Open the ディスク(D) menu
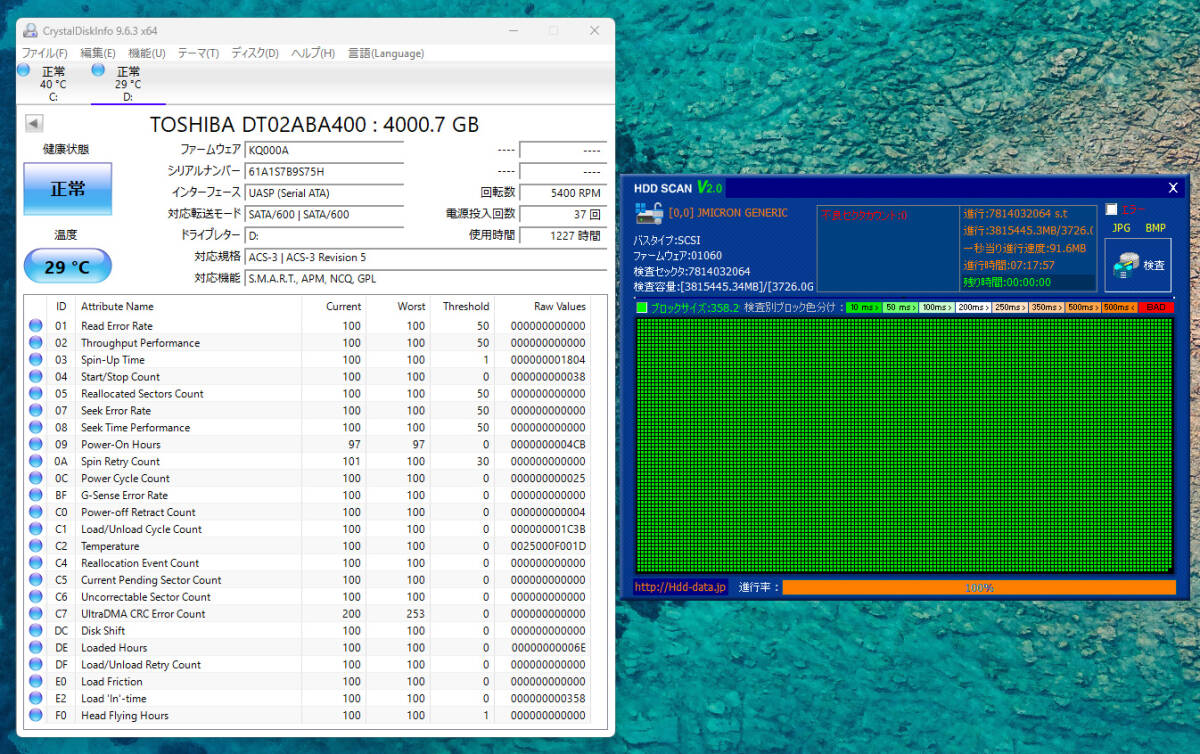1200x754 pixels. [x=255, y=53]
